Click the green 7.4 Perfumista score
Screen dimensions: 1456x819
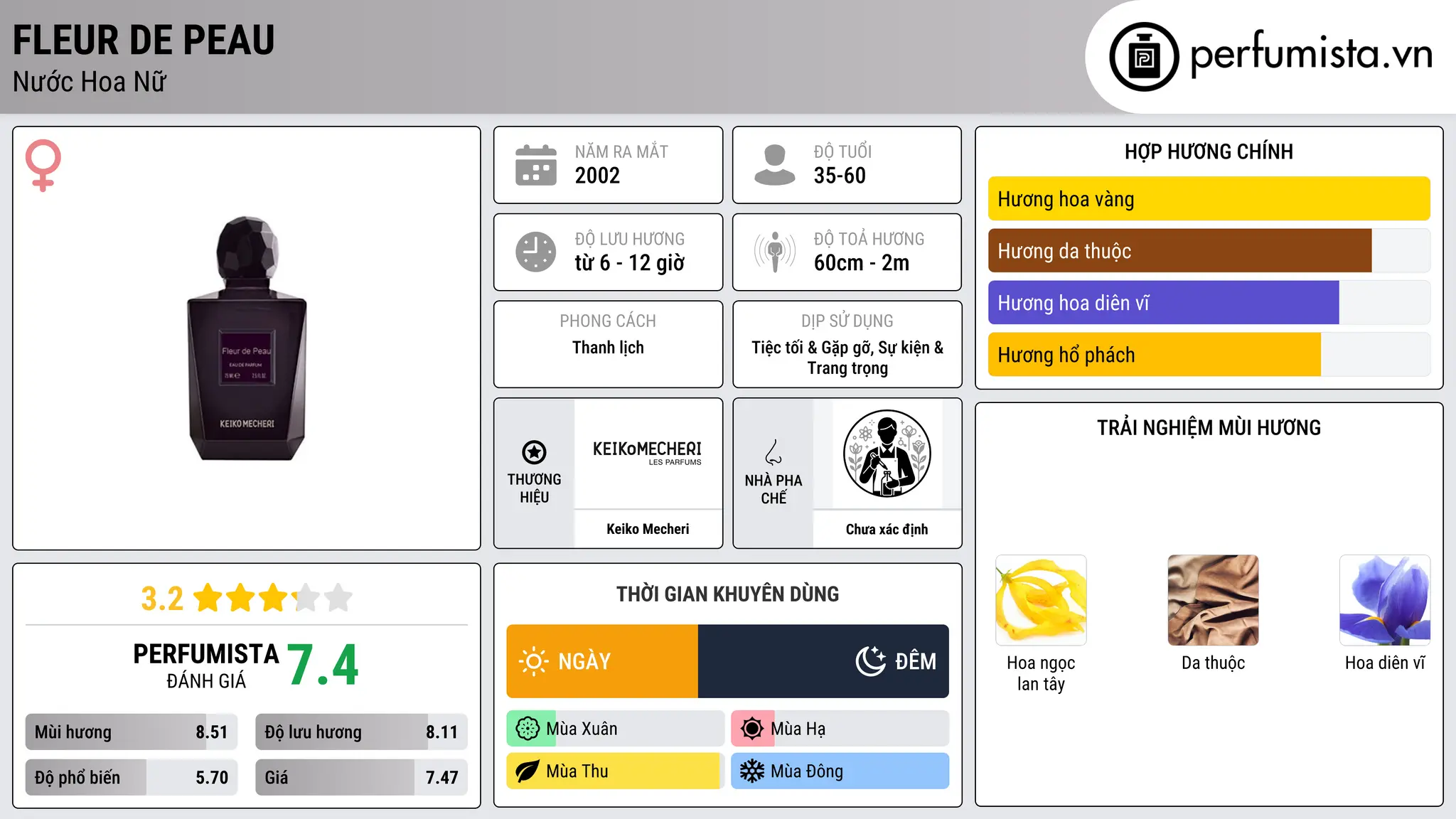click(x=323, y=665)
